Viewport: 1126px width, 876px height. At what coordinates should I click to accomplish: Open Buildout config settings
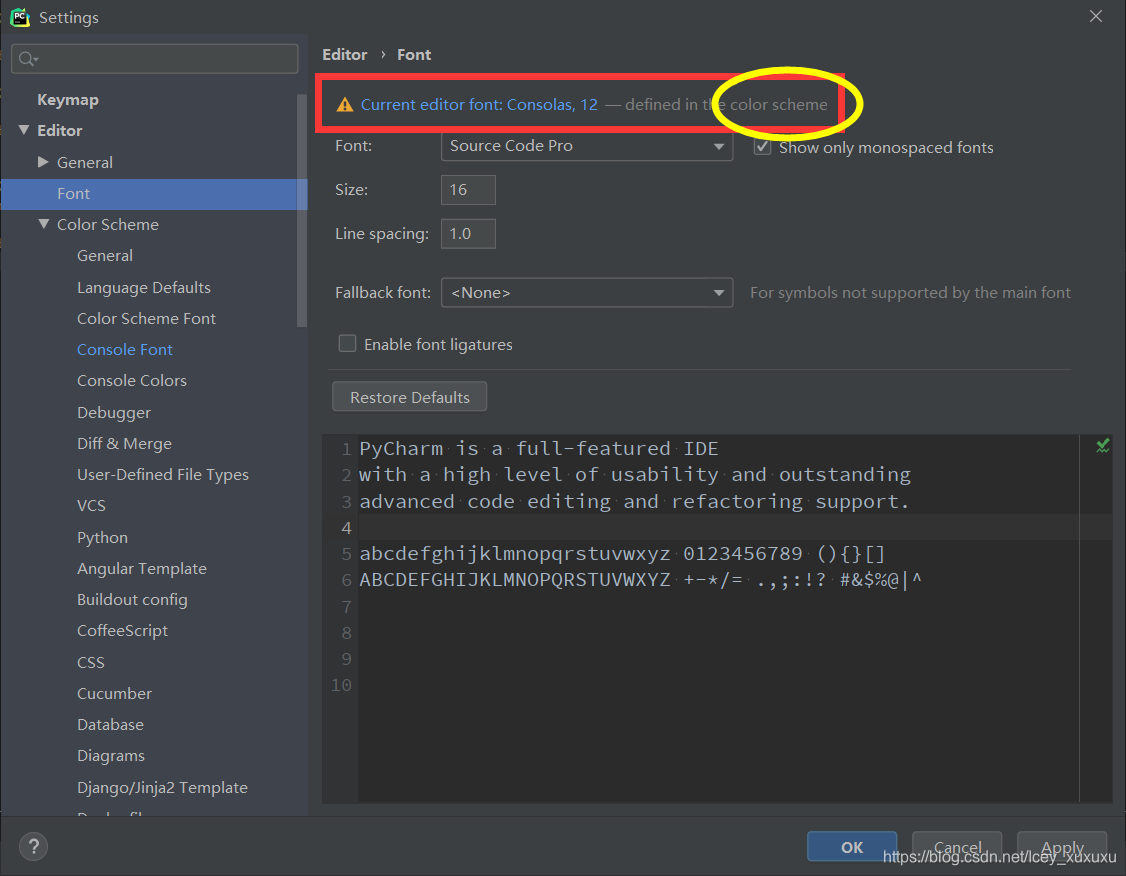pos(132,600)
